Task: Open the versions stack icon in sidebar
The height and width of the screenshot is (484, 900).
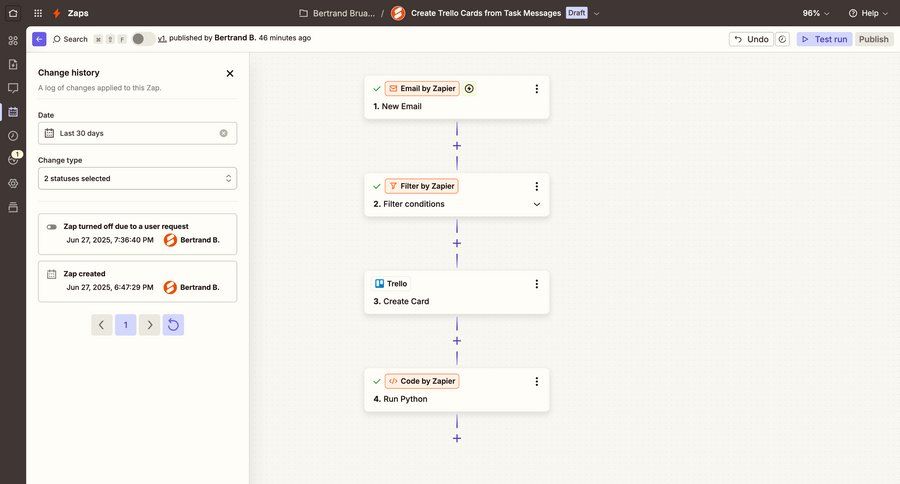Action: pyautogui.click(x=13, y=207)
